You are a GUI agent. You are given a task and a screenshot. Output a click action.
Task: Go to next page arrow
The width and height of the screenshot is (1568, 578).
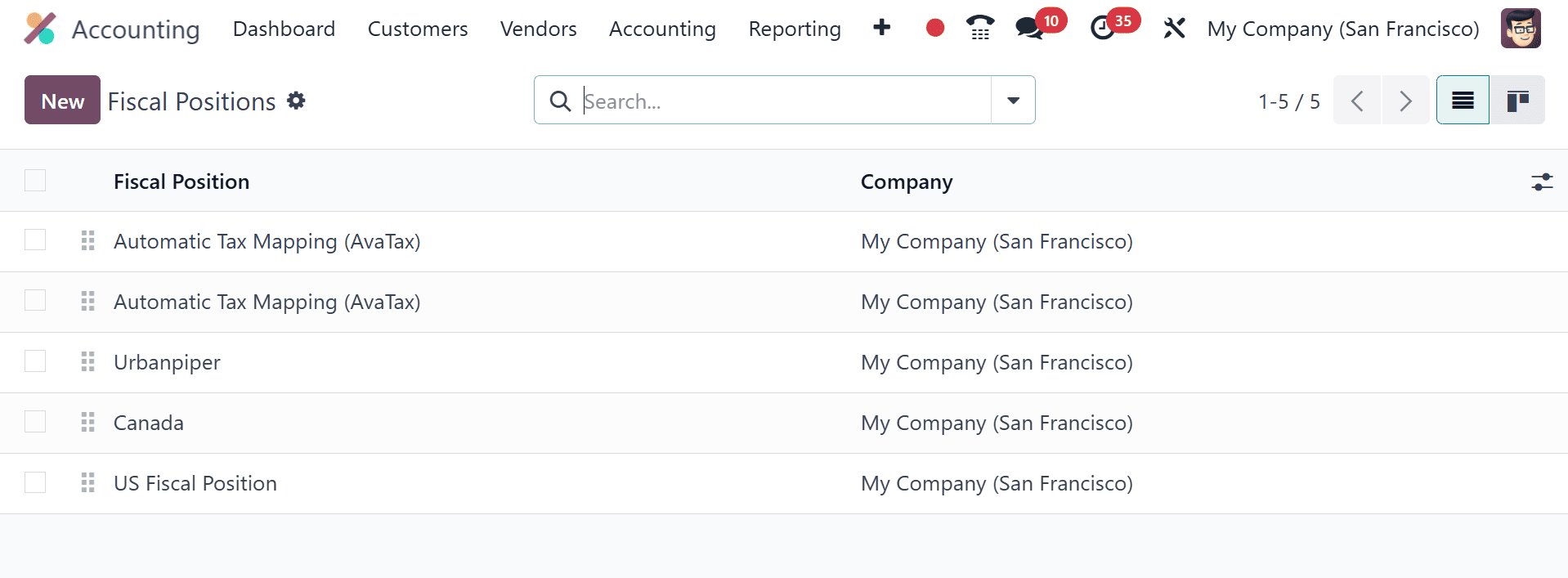coord(1405,101)
